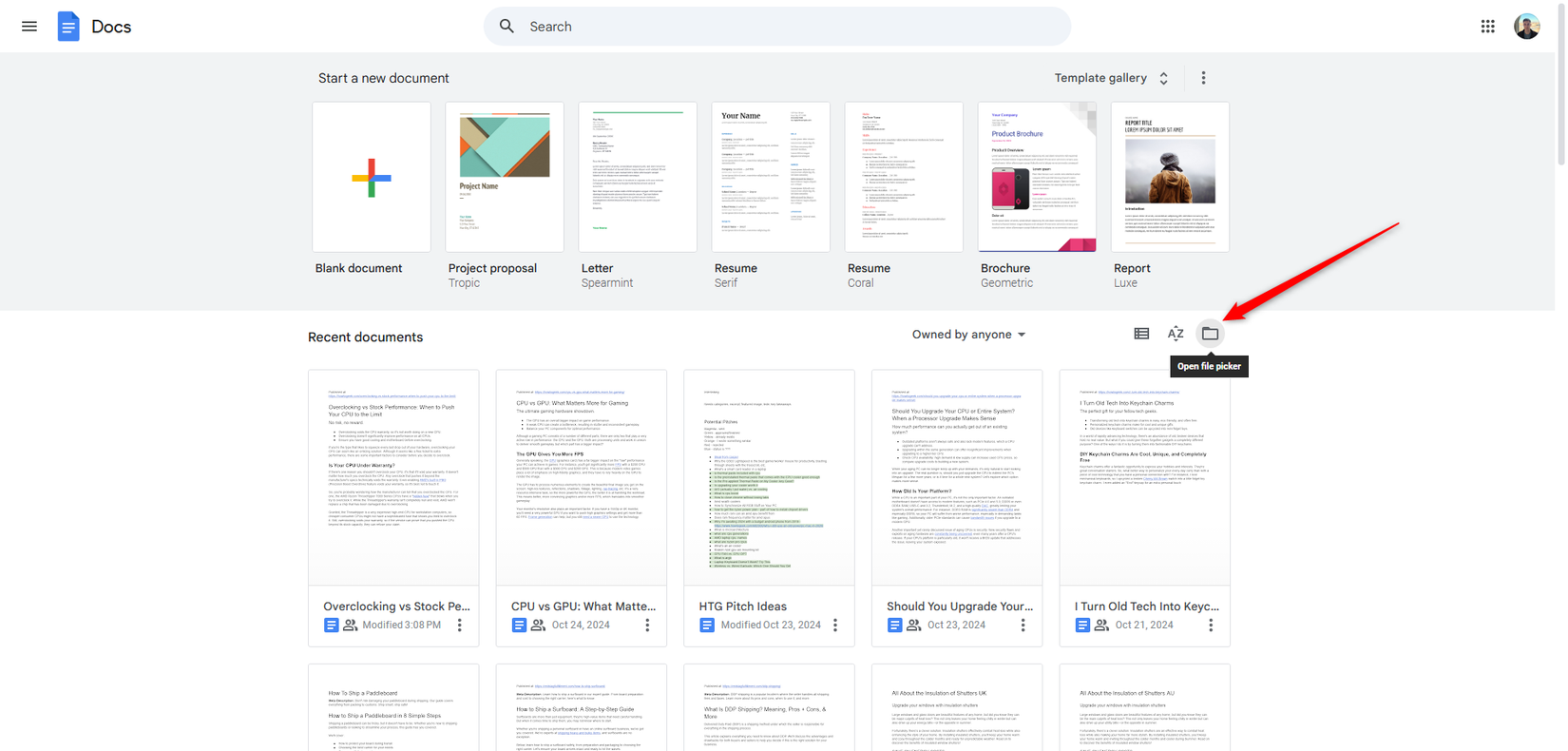This screenshot has width=1568, height=751.
Task: Open How to Ship a Surfboard document
Action: 582,708
